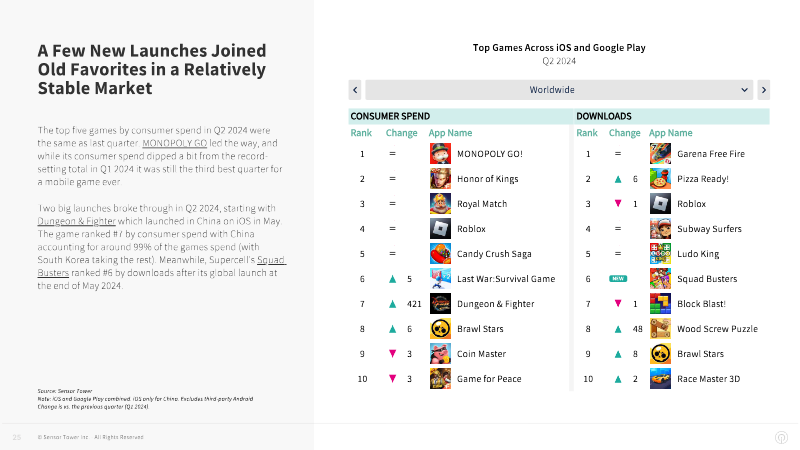Screen dimensions: 800x450
Task: Click the CONSUMER SPEND section header
Action: tap(390, 116)
